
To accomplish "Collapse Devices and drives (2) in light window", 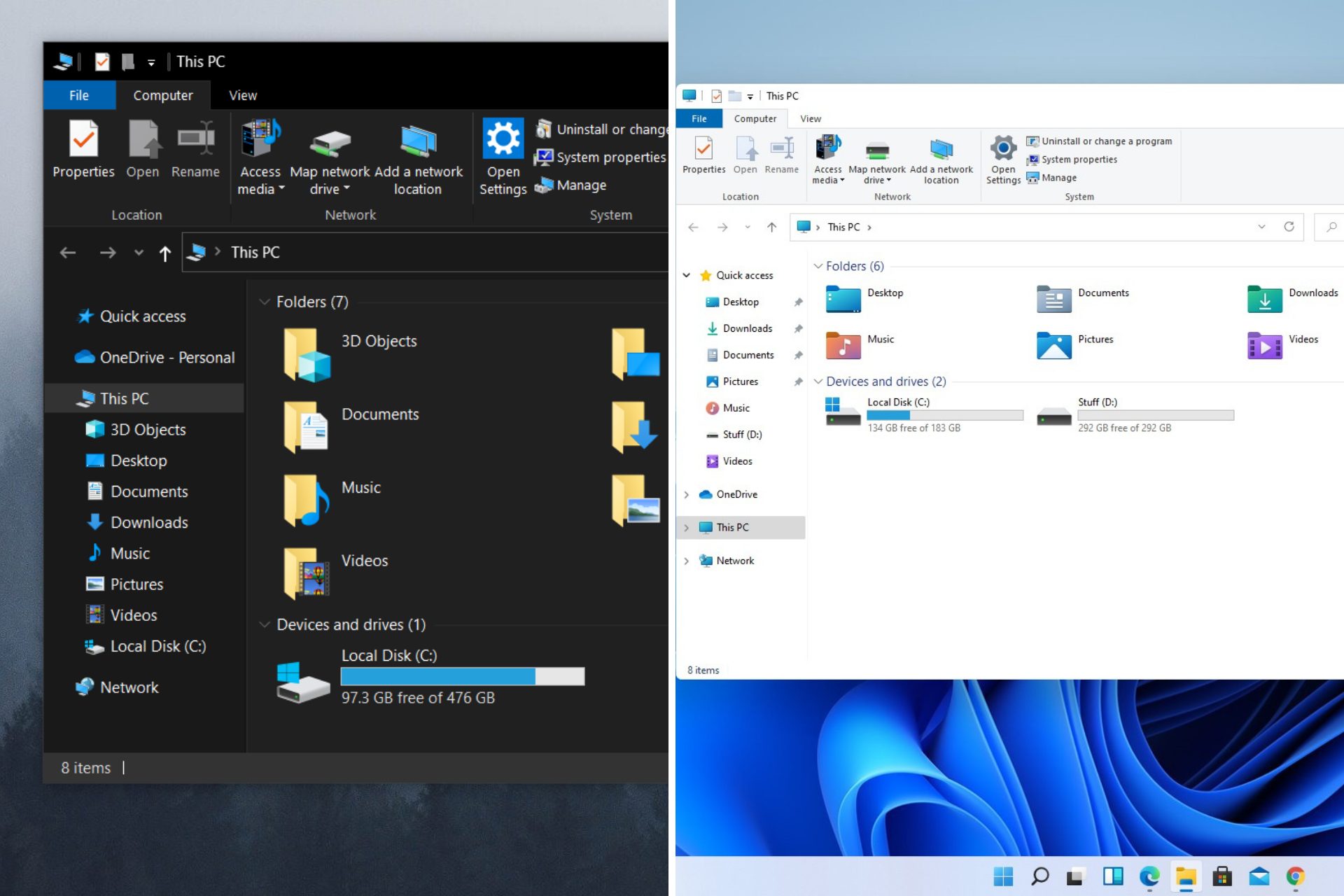I will point(818,381).
